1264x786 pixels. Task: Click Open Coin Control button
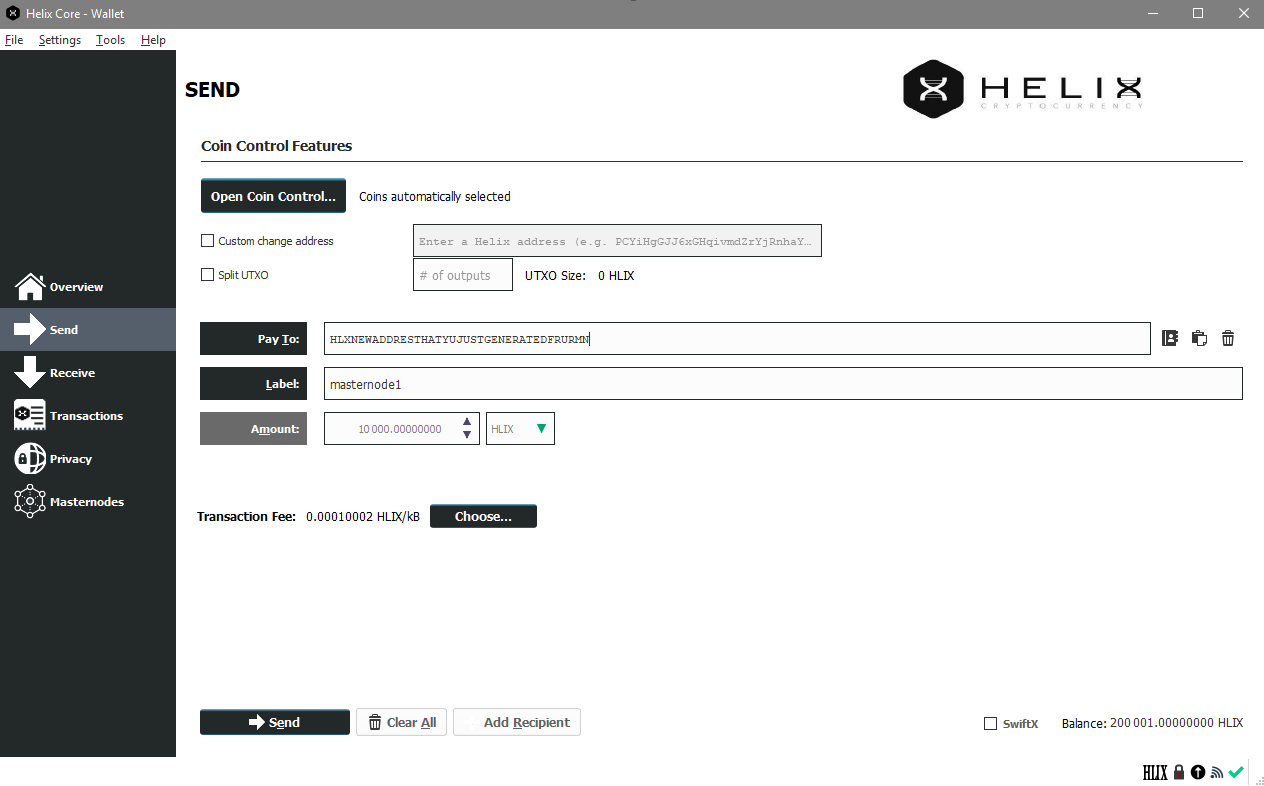pyautogui.click(x=273, y=196)
